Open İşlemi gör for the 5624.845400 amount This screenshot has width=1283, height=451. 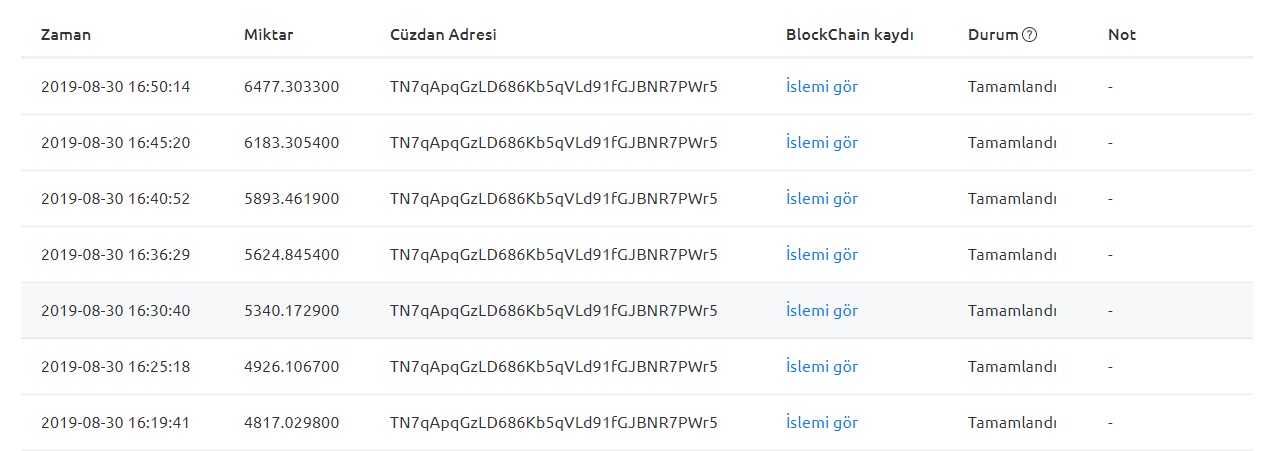coord(822,255)
